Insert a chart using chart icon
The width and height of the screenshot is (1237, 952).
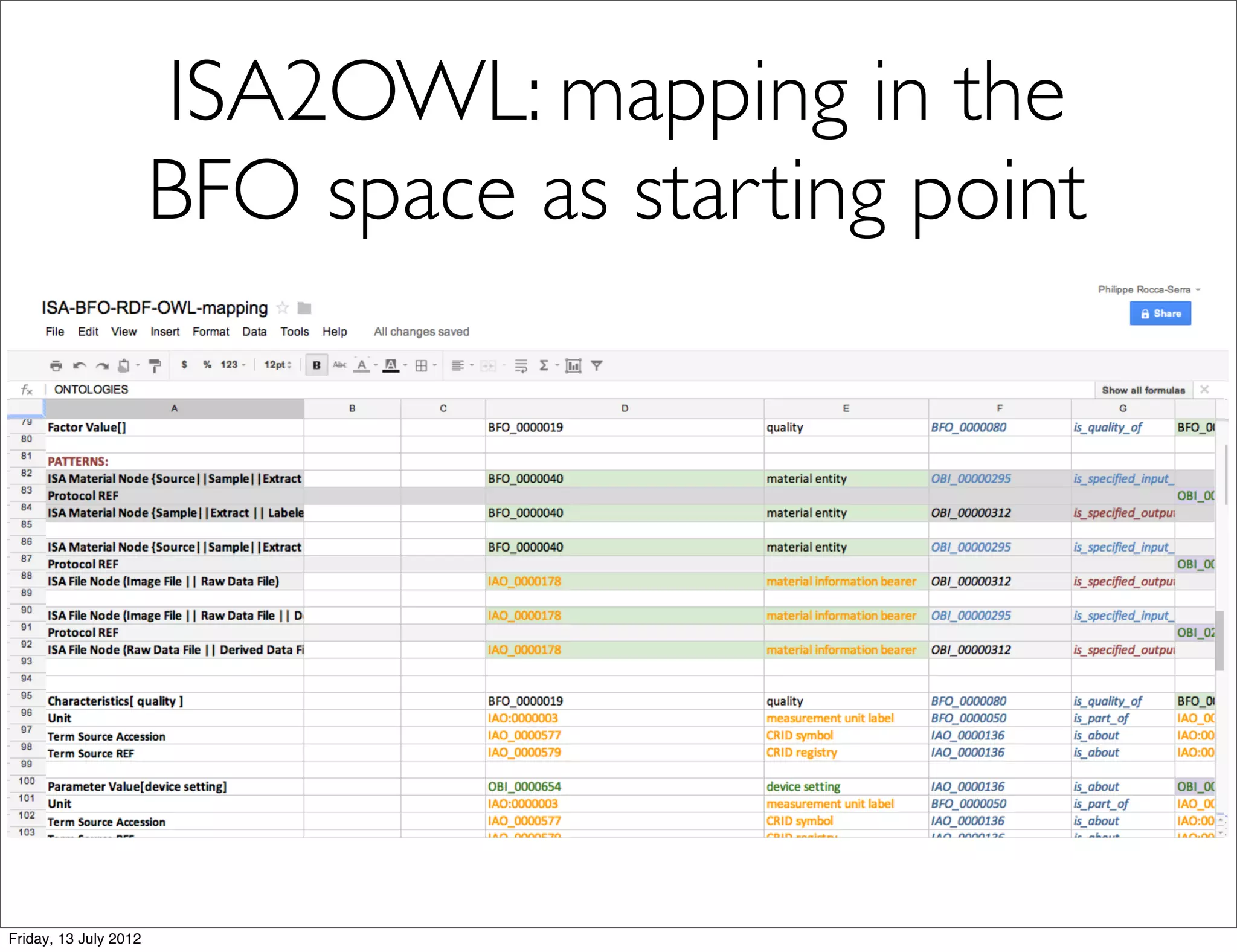pos(573,365)
